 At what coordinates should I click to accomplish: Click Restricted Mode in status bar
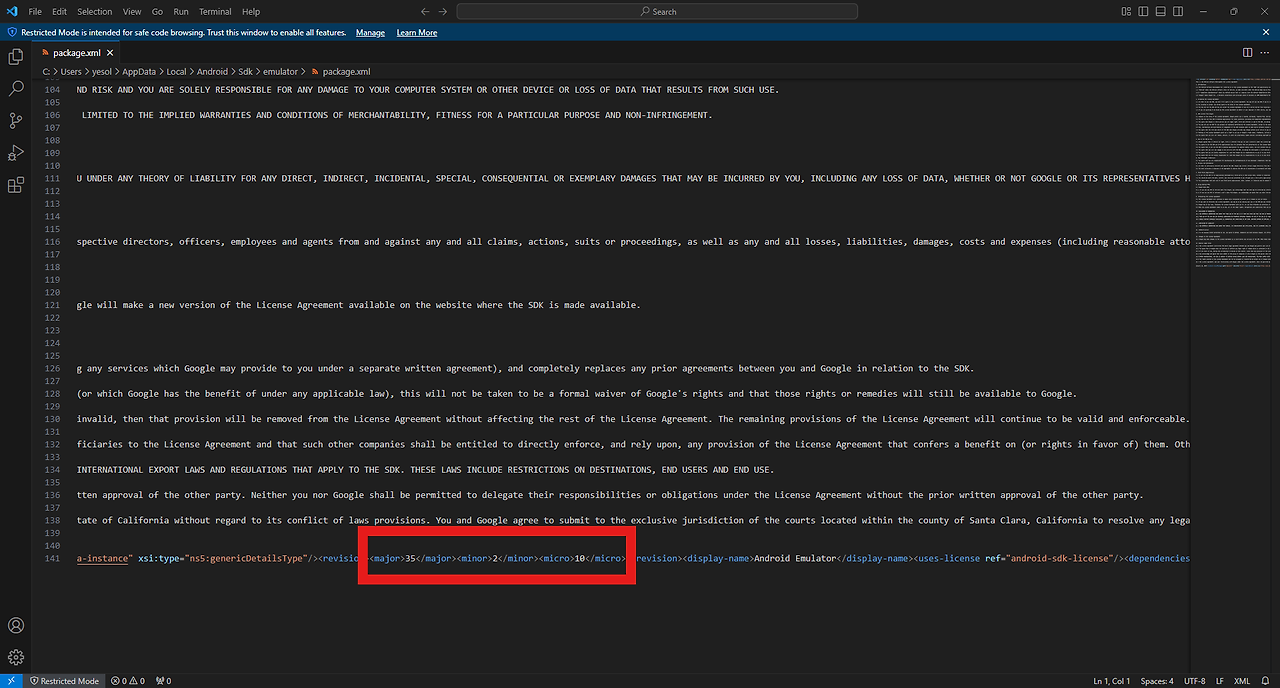click(x=63, y=681)
